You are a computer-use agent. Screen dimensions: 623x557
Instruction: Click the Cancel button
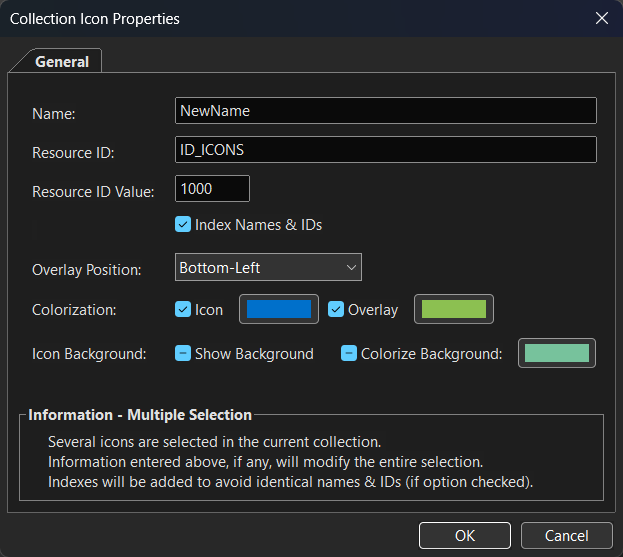(567, 536)
